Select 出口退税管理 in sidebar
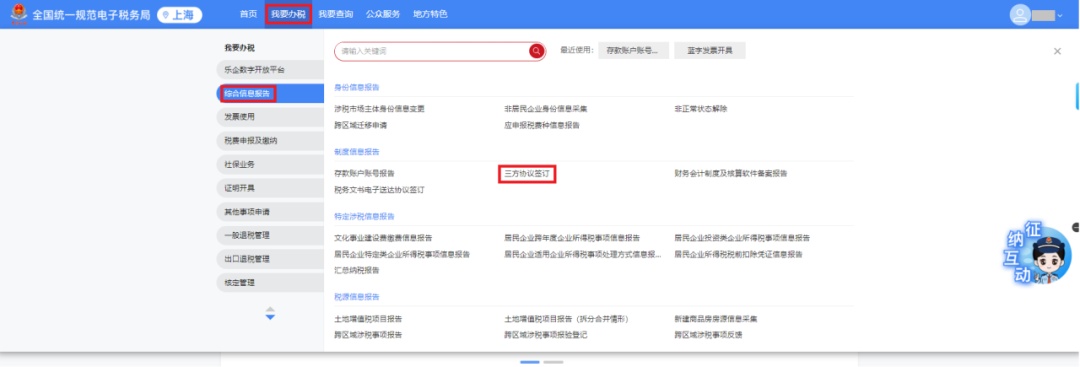The height and width of the screenshot is (367, 1080). click(x=270, y=259)
